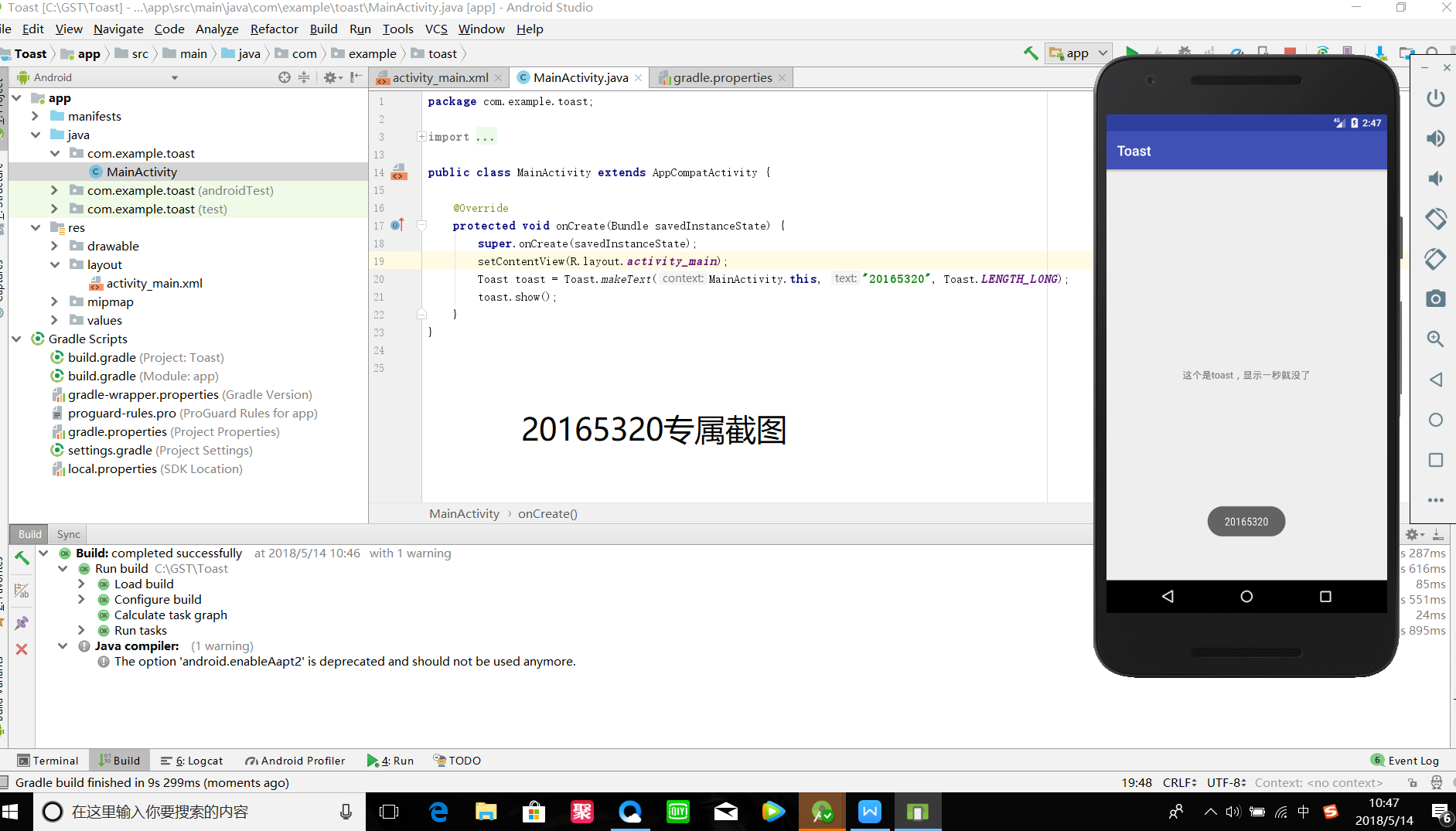
Task: Click onCreate() in editor breadcrumb
Action: 547,513
